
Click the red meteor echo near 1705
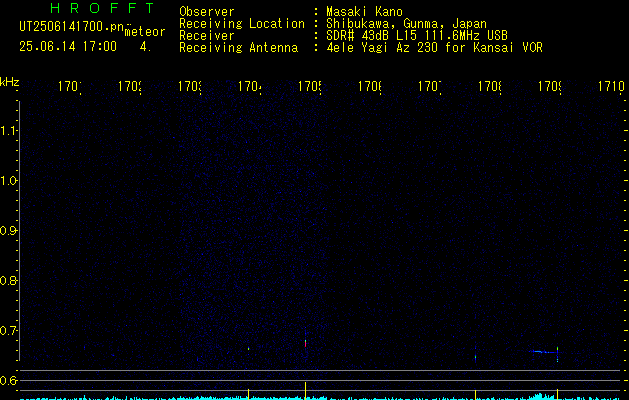[306, 344]
